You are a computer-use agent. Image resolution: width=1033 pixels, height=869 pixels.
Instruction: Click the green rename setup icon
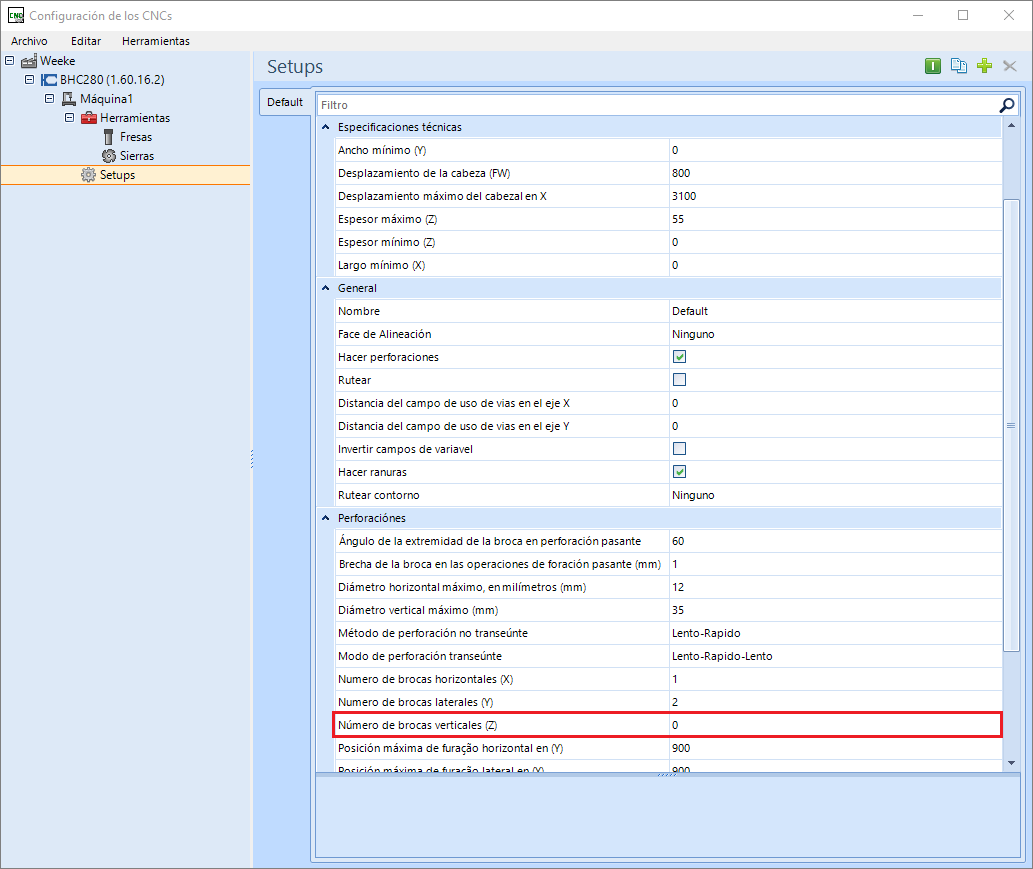click(932, 66)
